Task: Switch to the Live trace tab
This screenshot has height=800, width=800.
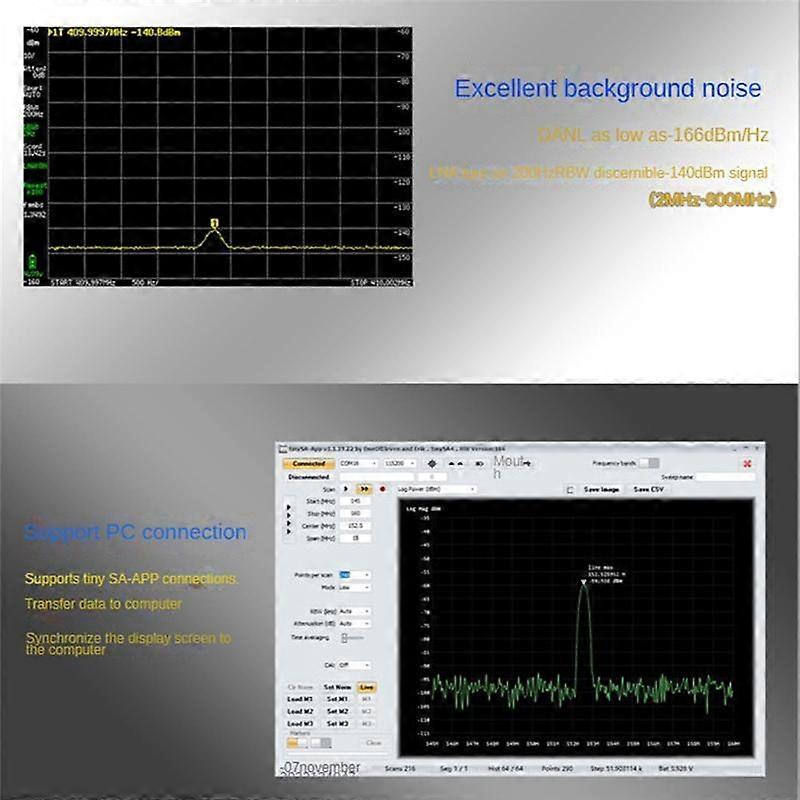Action: pyautogui.click(x=367, y=687)
